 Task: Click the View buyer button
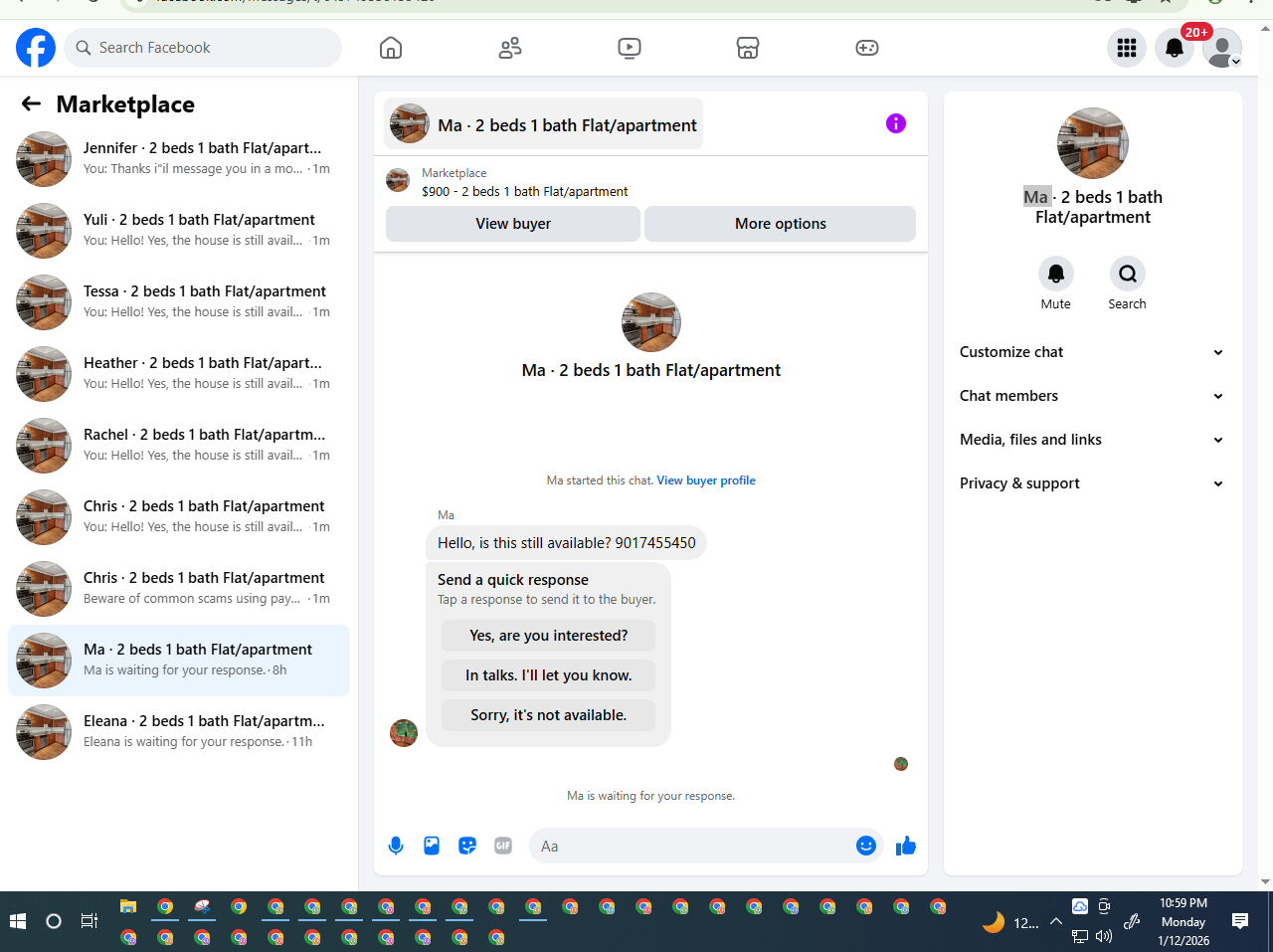click(513, 224)
